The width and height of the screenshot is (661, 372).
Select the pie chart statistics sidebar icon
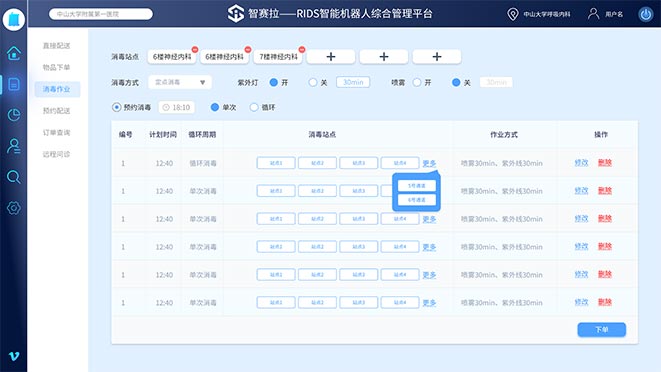tap(13, 115)
